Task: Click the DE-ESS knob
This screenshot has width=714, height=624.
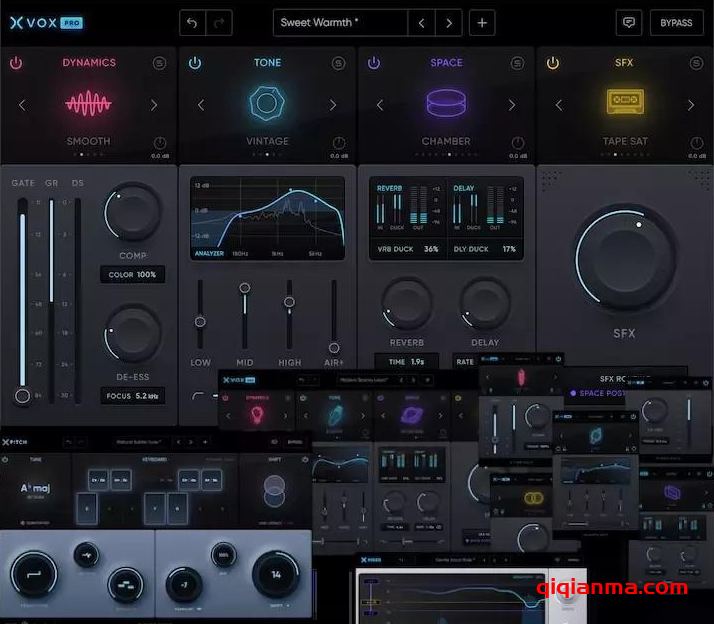Action: pos(133,334)
